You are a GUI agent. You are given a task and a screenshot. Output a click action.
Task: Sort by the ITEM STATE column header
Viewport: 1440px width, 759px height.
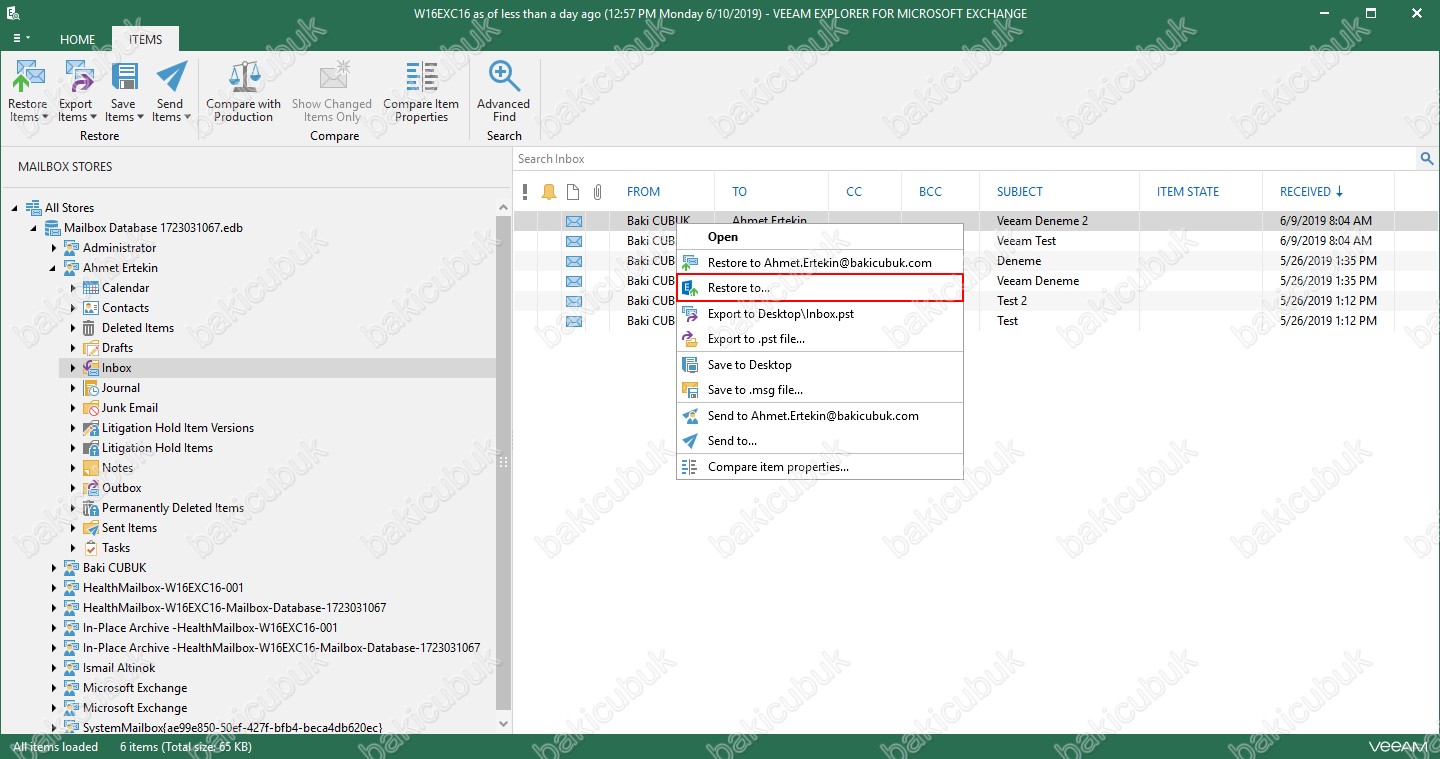pyautogui.click(x=1188, y=192)
